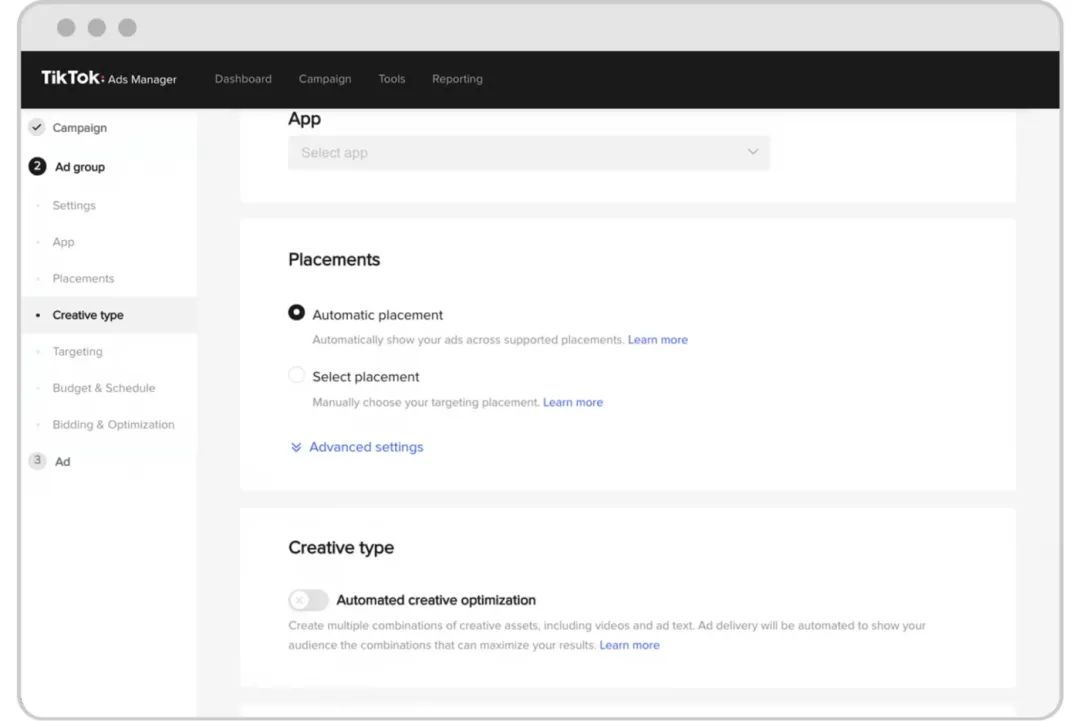Click the chevron arrow in app selector

point(753,153)
